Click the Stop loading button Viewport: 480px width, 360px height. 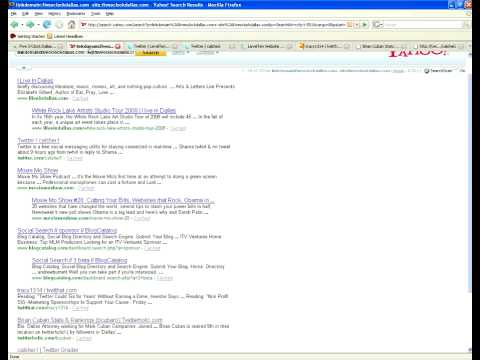point(59,25)
